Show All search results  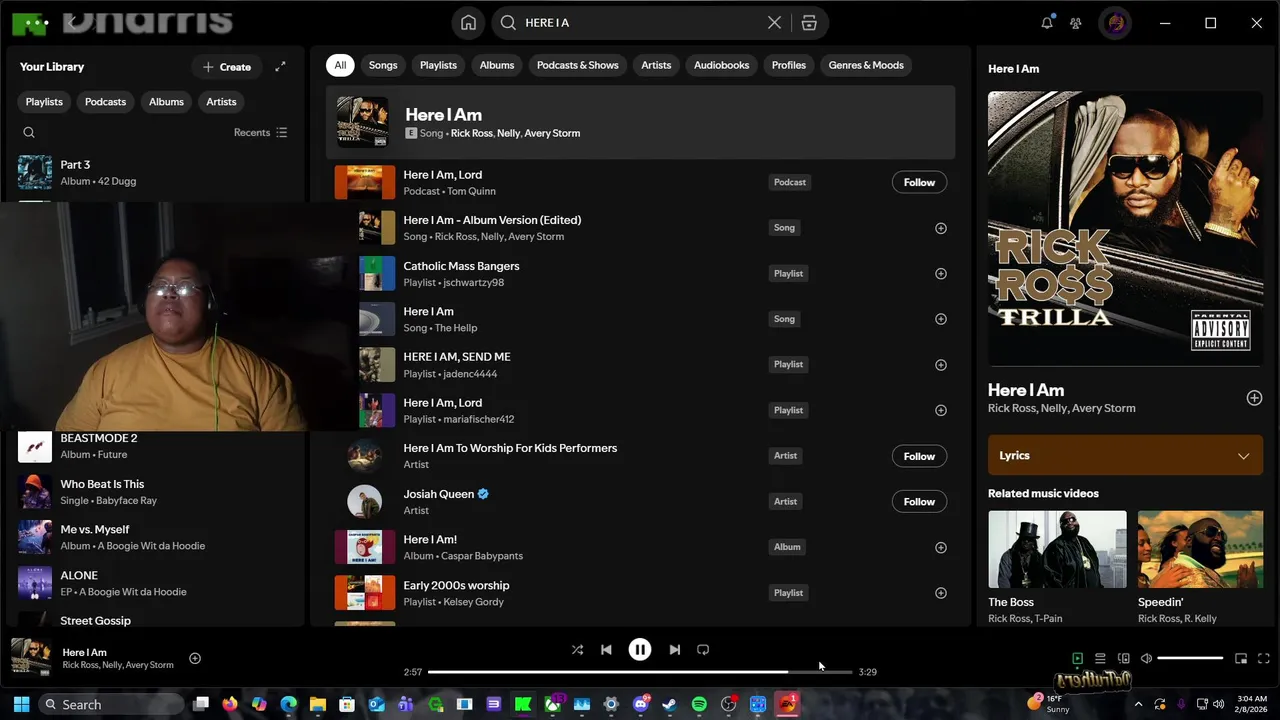coord(340,65)
